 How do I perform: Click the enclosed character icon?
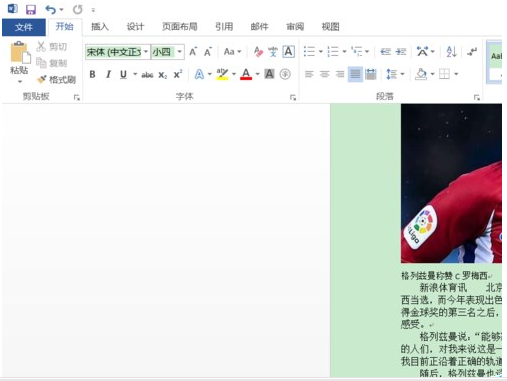[285, 74]
